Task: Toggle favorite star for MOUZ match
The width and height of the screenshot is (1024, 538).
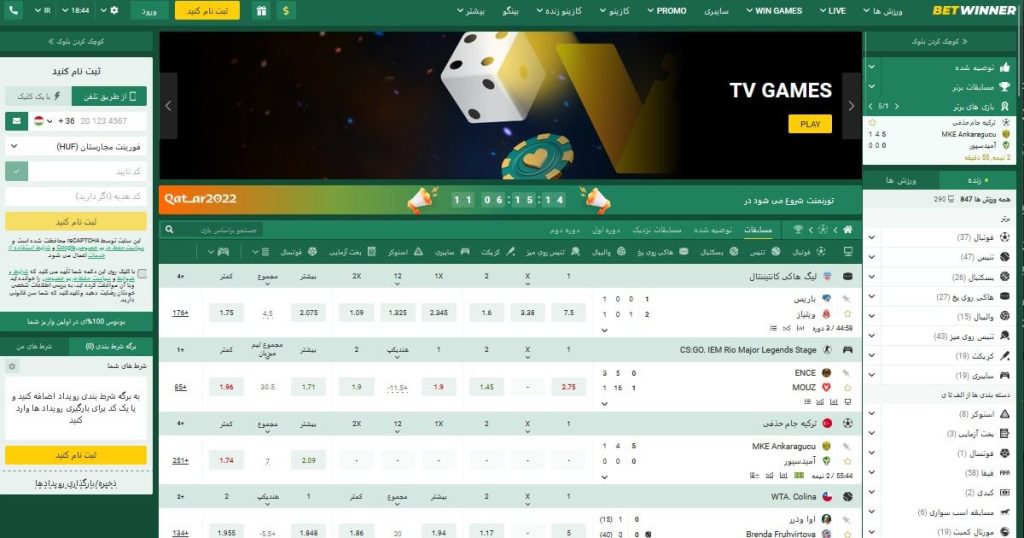Action: click(x=848, y=387)
